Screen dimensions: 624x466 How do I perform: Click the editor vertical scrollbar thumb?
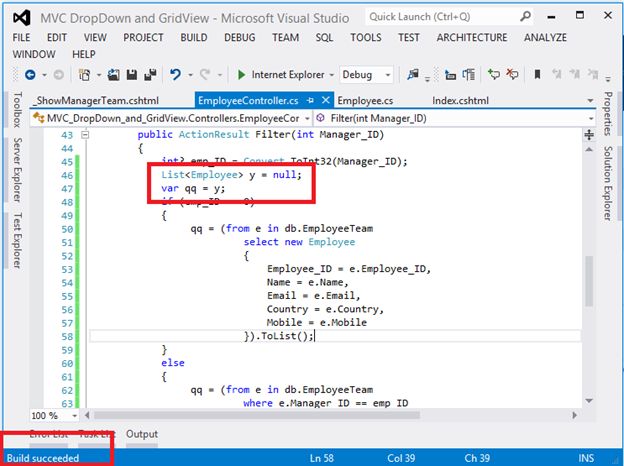589,281
